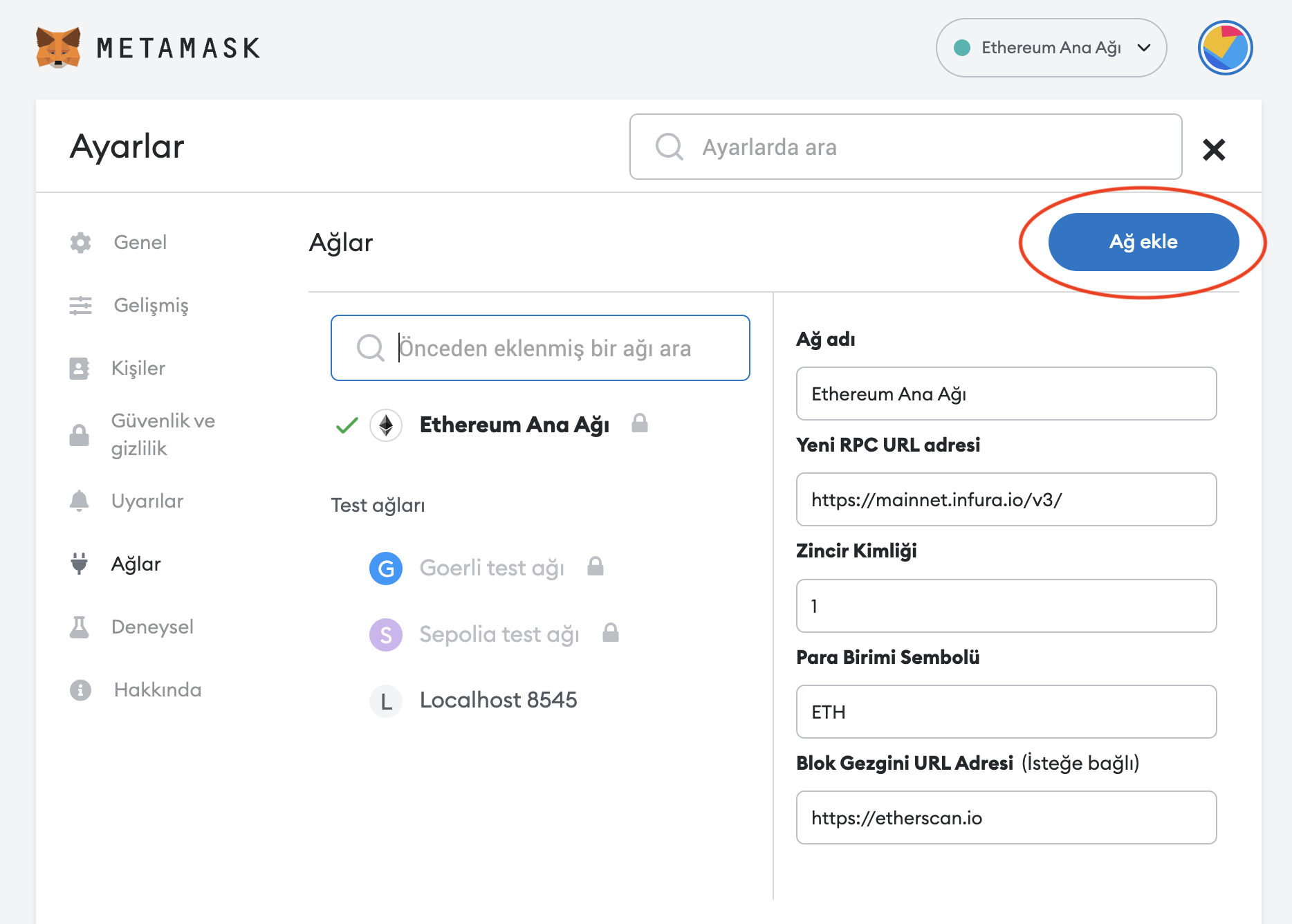Click the lock icon next to Sepolia test ağı
Viewport: 1292px width, 924px height.
pyautogui.click(x=611, y=632)
